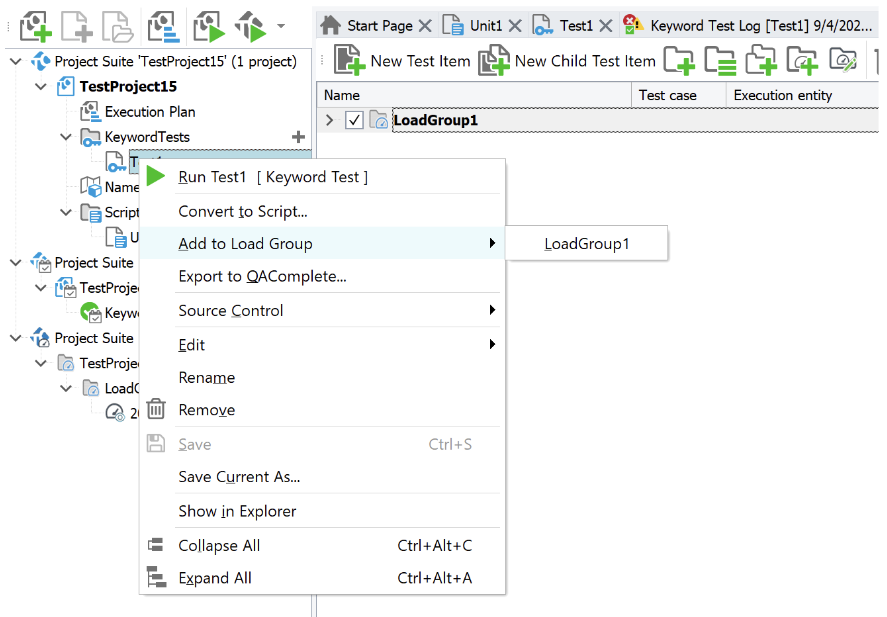887x617 pixels.
Task: Click the Run Project toolbar icon
Action: click(209, 25)
